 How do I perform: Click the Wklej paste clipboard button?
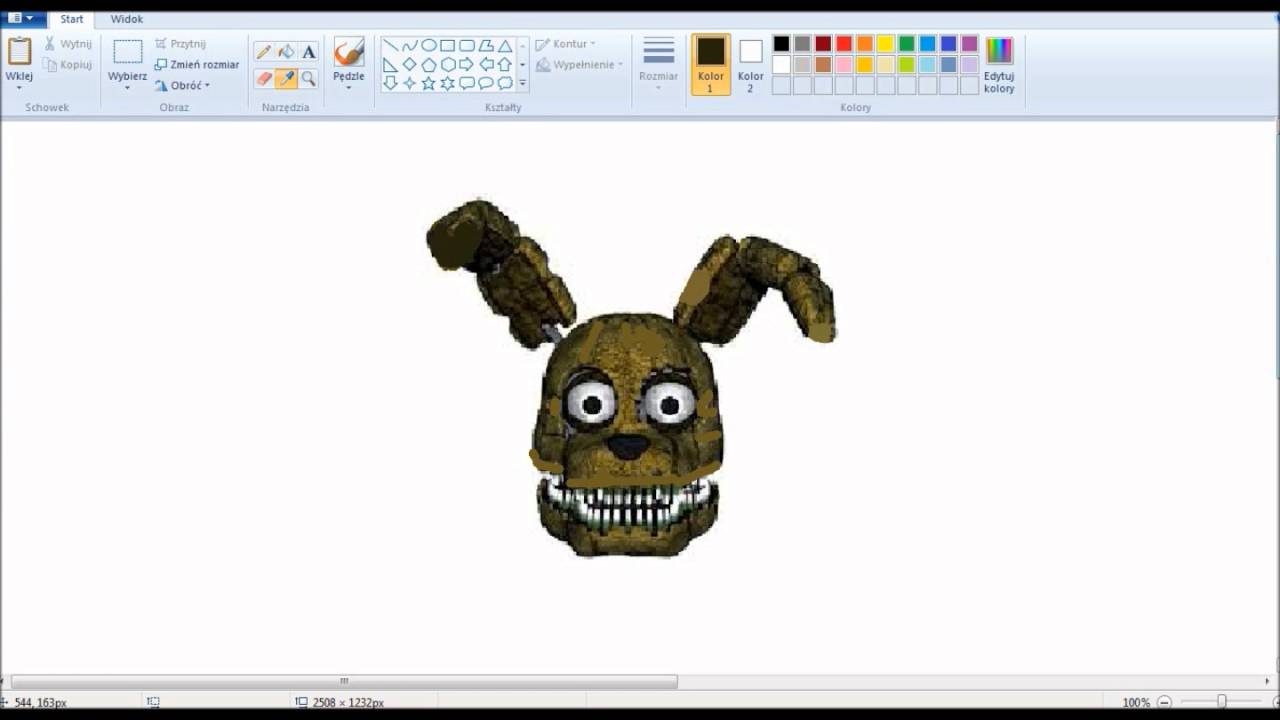19,58
